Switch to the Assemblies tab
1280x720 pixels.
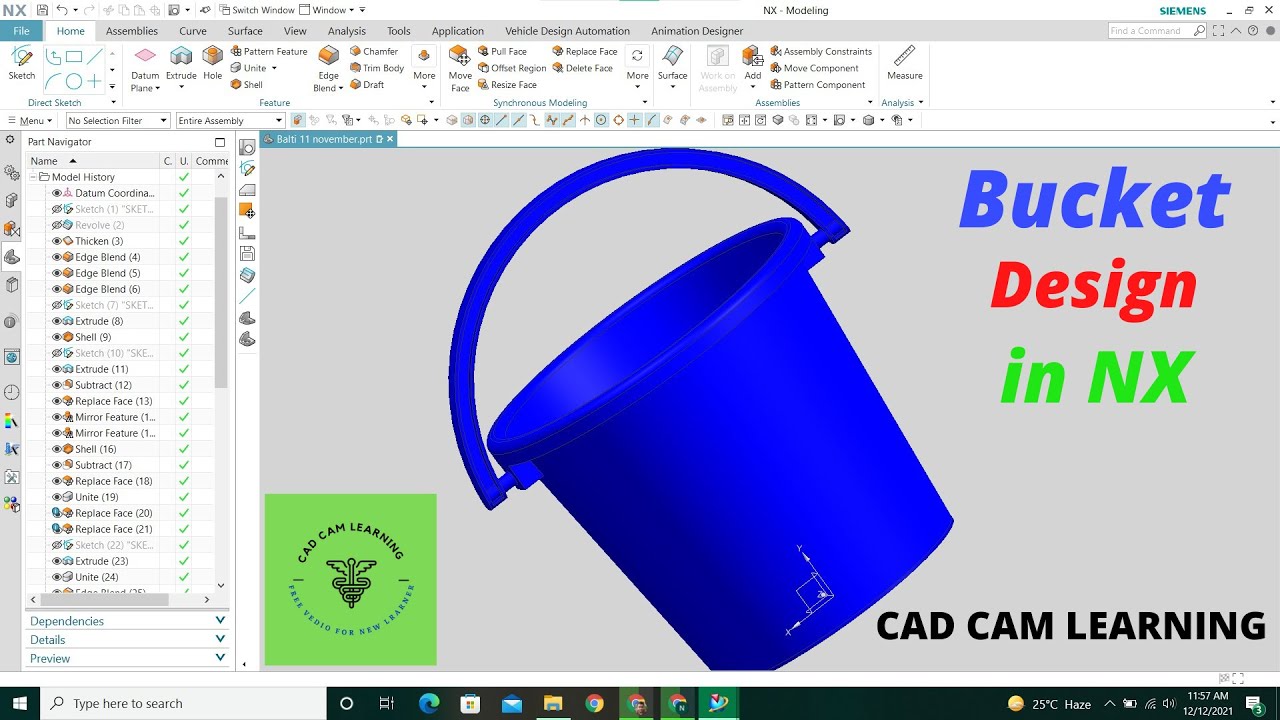point(132,31)
